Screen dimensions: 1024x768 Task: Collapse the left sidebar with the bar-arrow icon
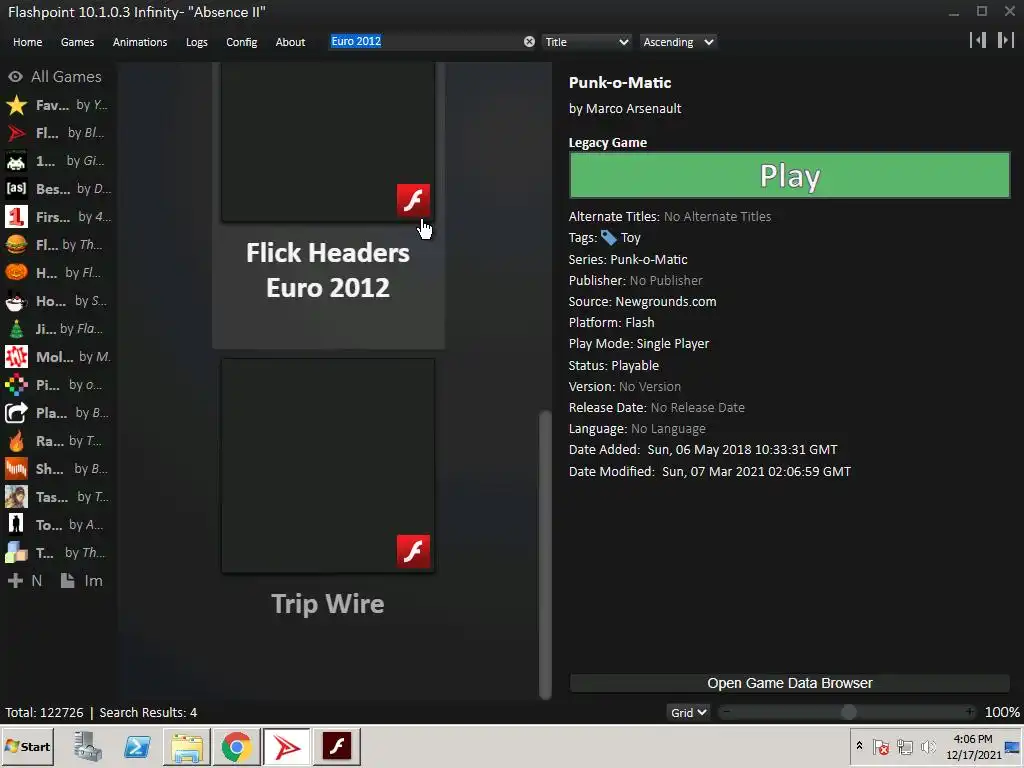tap(978, 40)
